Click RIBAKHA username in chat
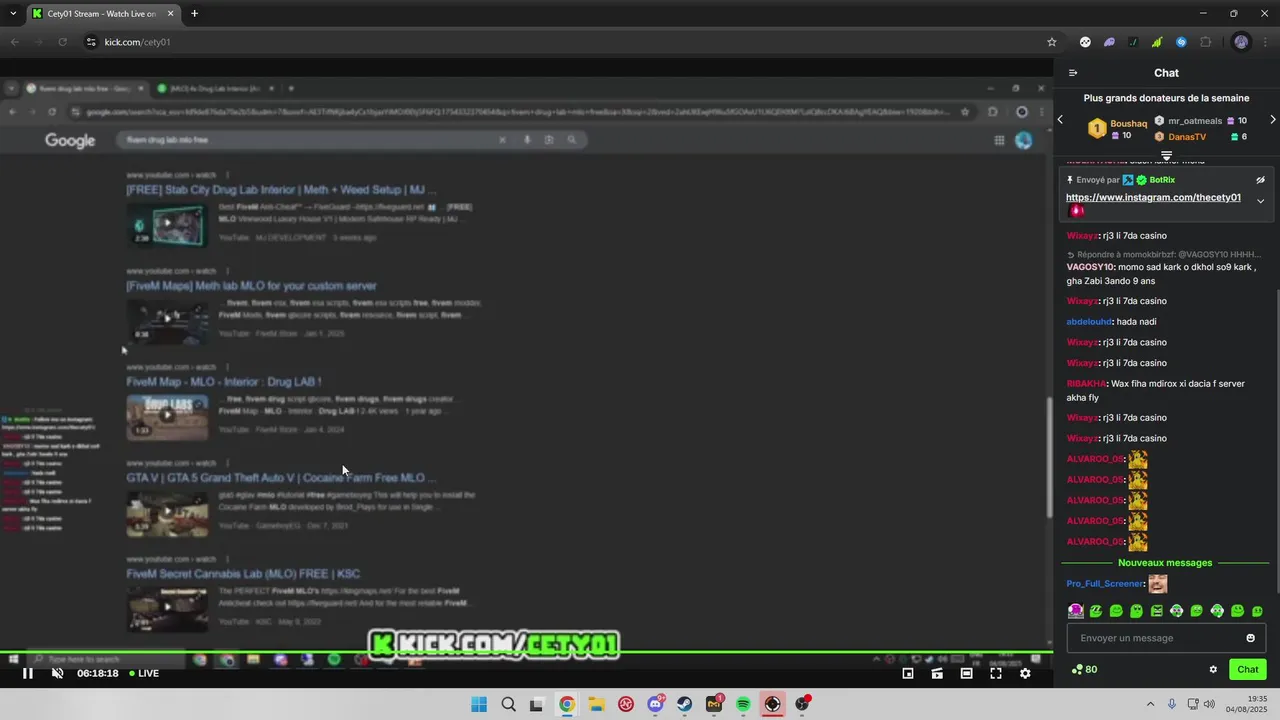Image resolution: width=1280 pixels, height=720 pixels. (1086, 384)
